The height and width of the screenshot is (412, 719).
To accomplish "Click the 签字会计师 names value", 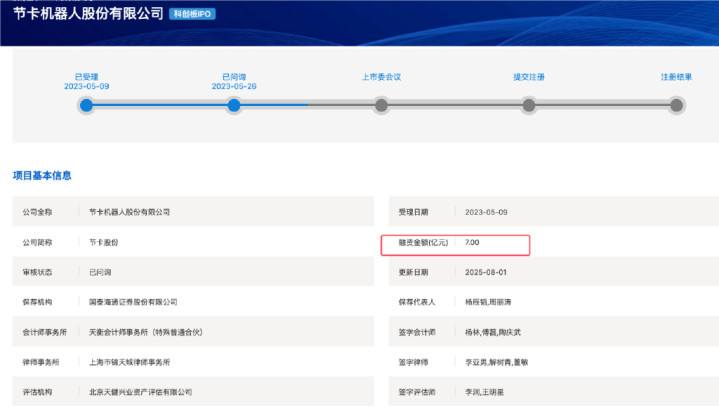I will click(493, 332).
